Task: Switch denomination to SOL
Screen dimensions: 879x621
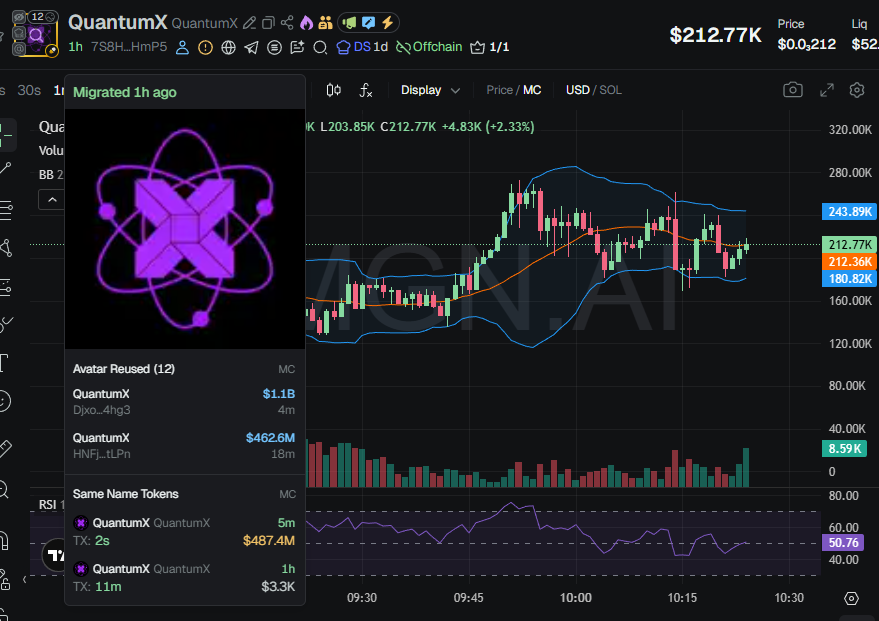Action: click(x=610, y=90)
